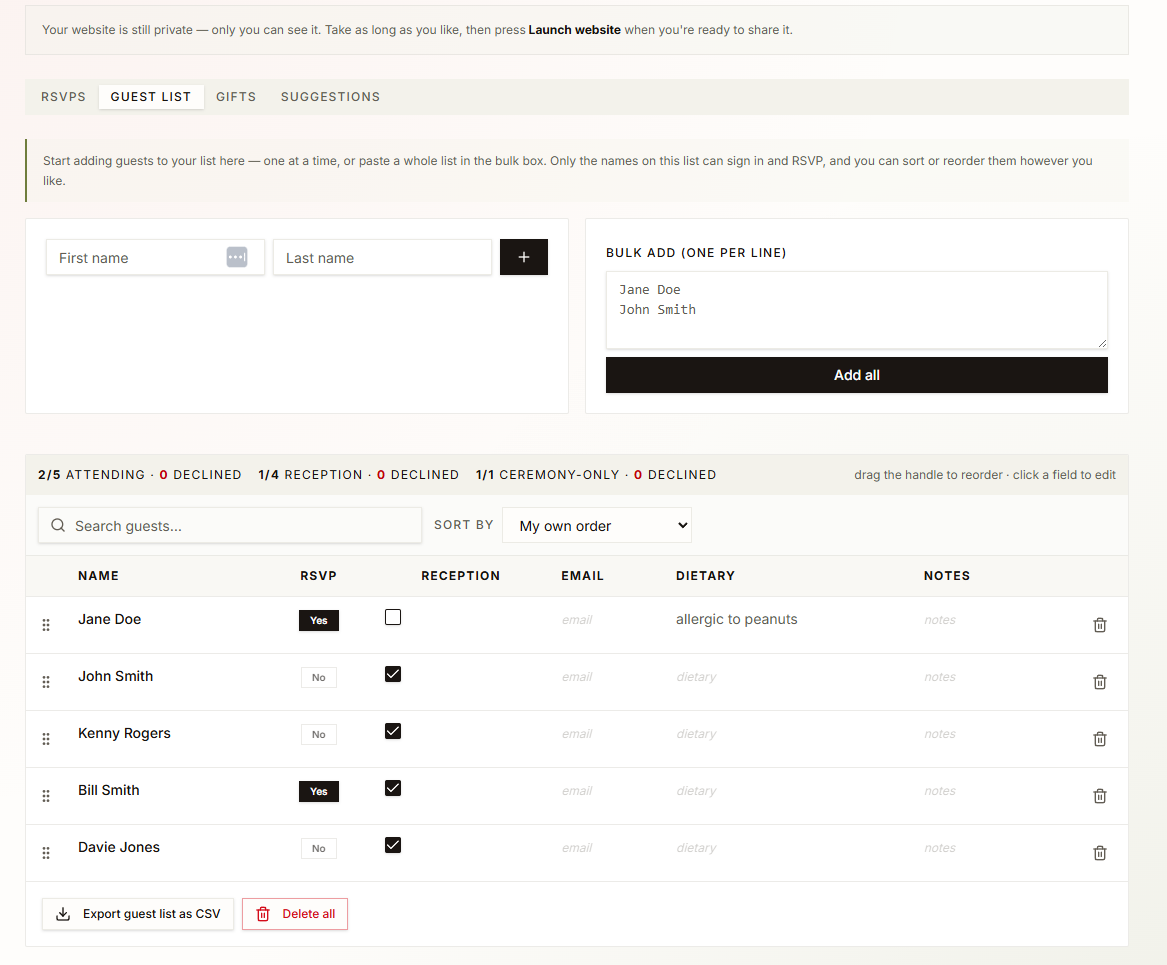Toggle Bill Smith RSVP Yes badge

click(319, 792)
